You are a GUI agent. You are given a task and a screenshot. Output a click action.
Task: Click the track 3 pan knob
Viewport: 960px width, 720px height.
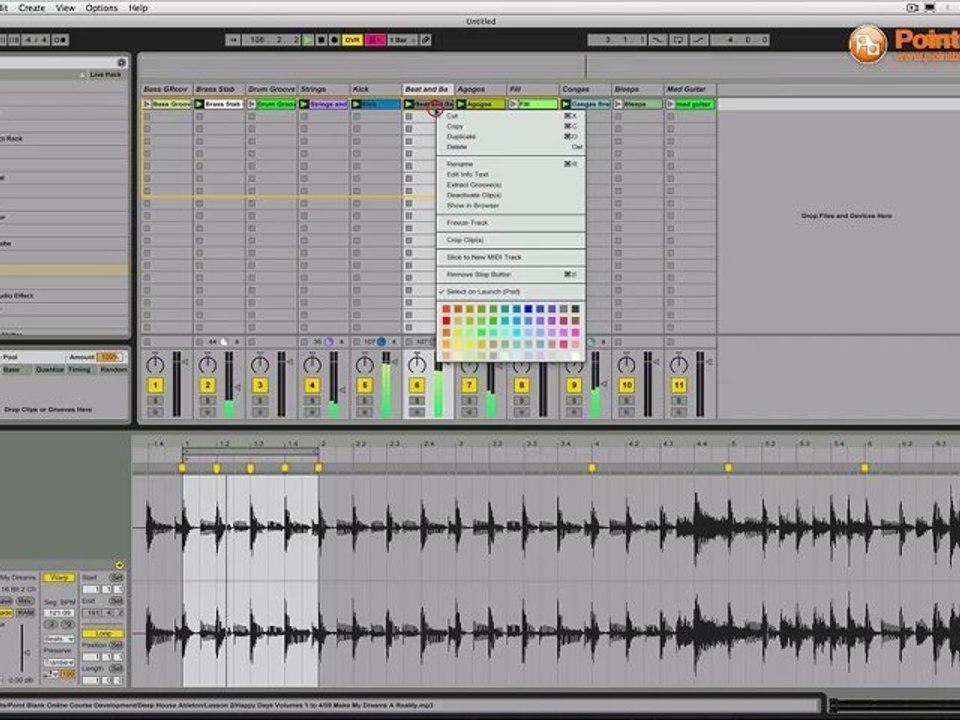(260, 364)
